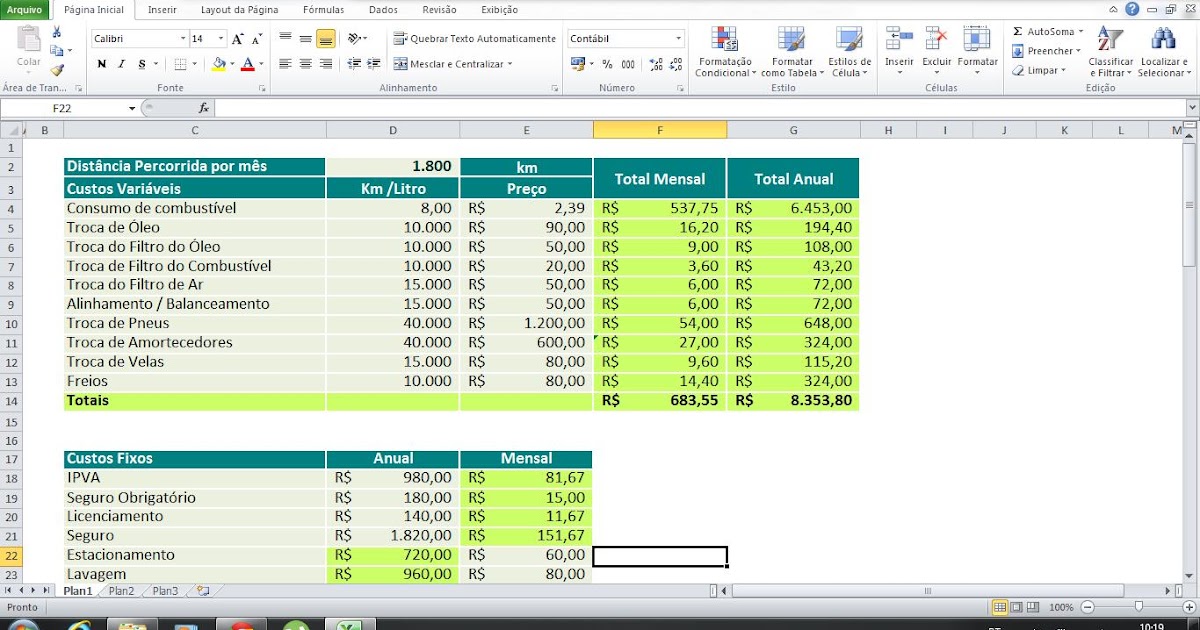Open font name Calibri dropdown

(183, 39)
